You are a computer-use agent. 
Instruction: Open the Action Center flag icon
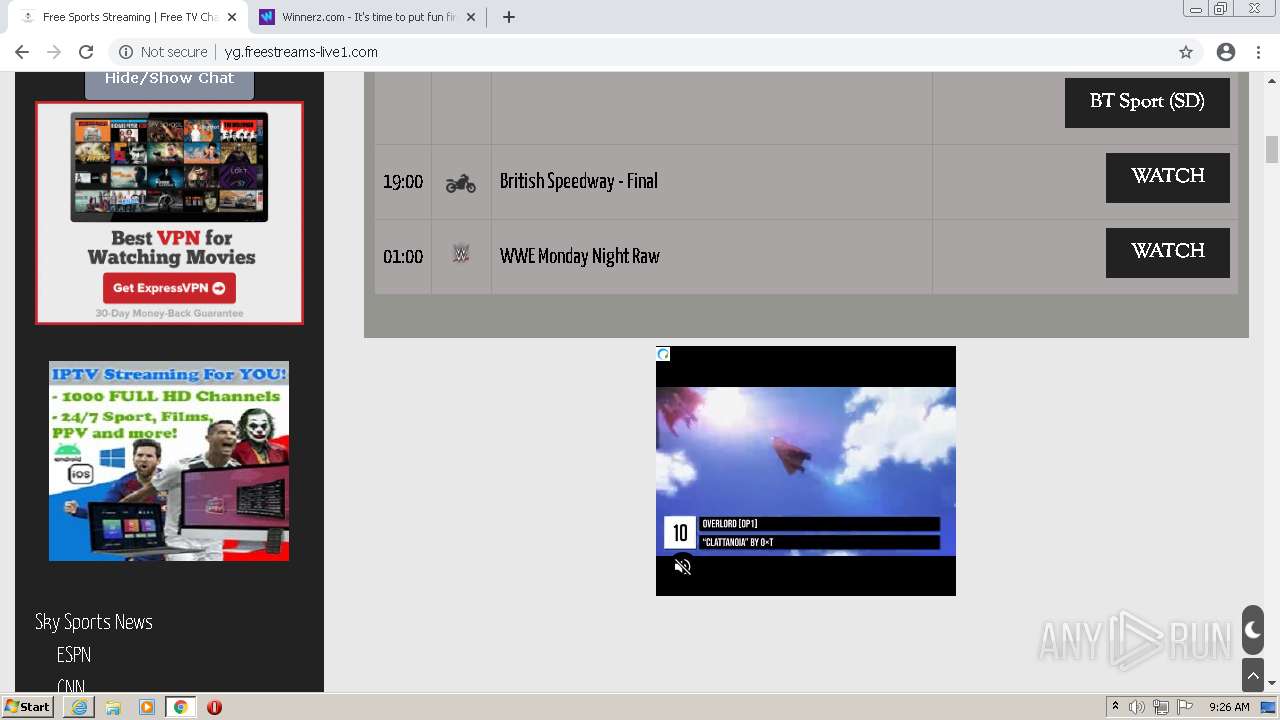(1185, 707)
